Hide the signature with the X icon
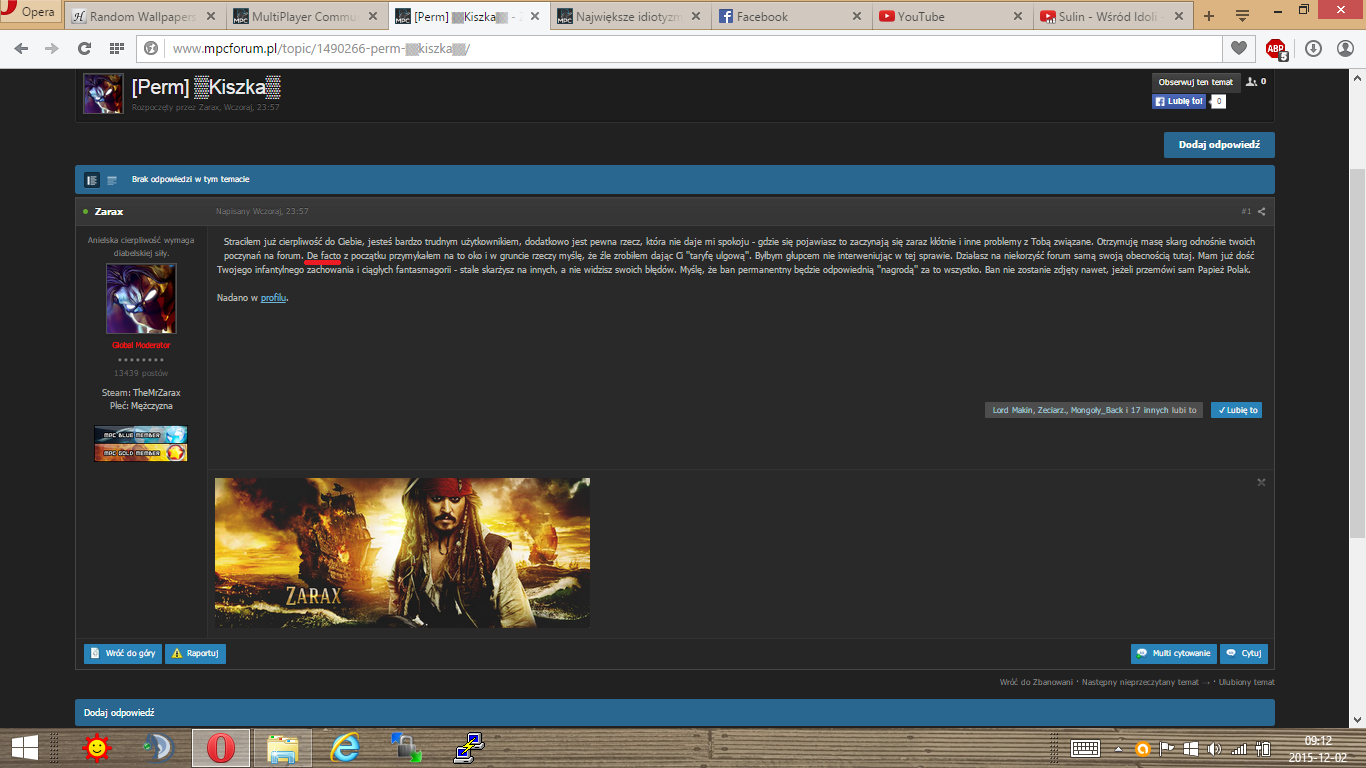Viewport: 1366px width, 768px height. [1261, 482]
